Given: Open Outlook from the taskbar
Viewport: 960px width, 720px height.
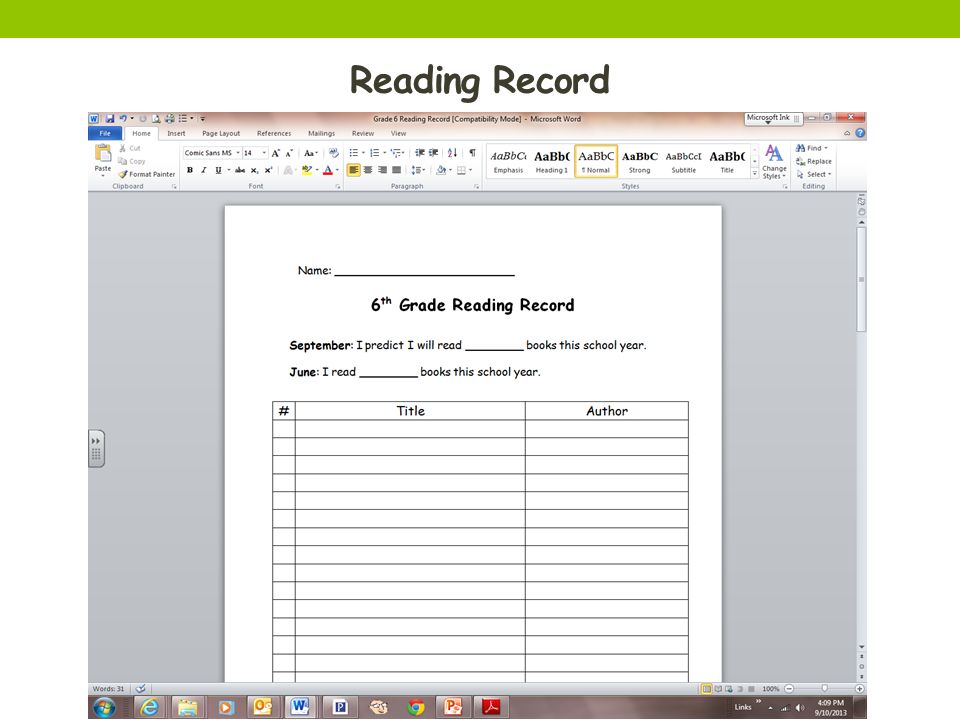Looking at the screenshot, I should click(x=263, y=707).
